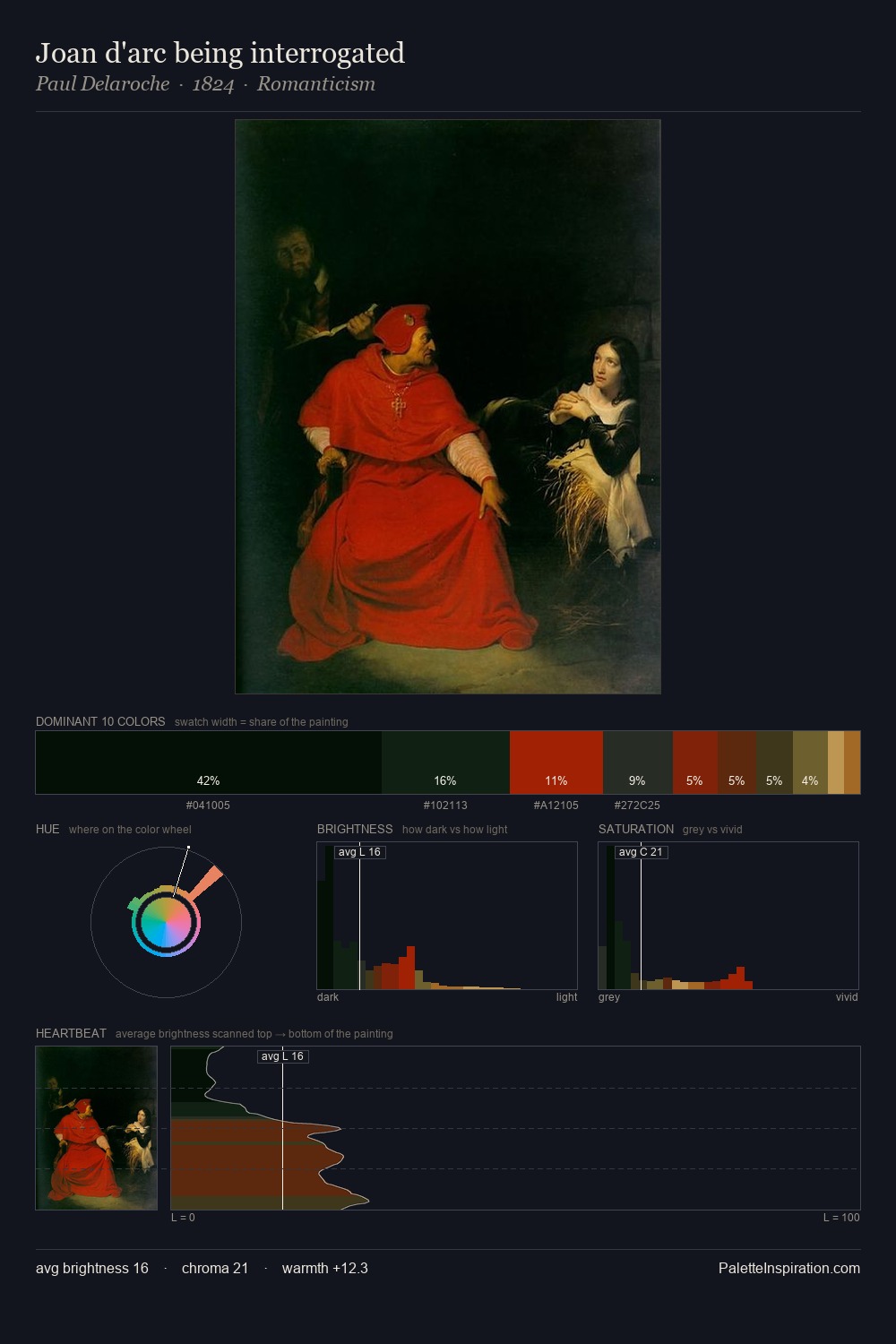
Task: Click the title "Joan d'arc being interrogated"
Action: (x=220, y=54)
